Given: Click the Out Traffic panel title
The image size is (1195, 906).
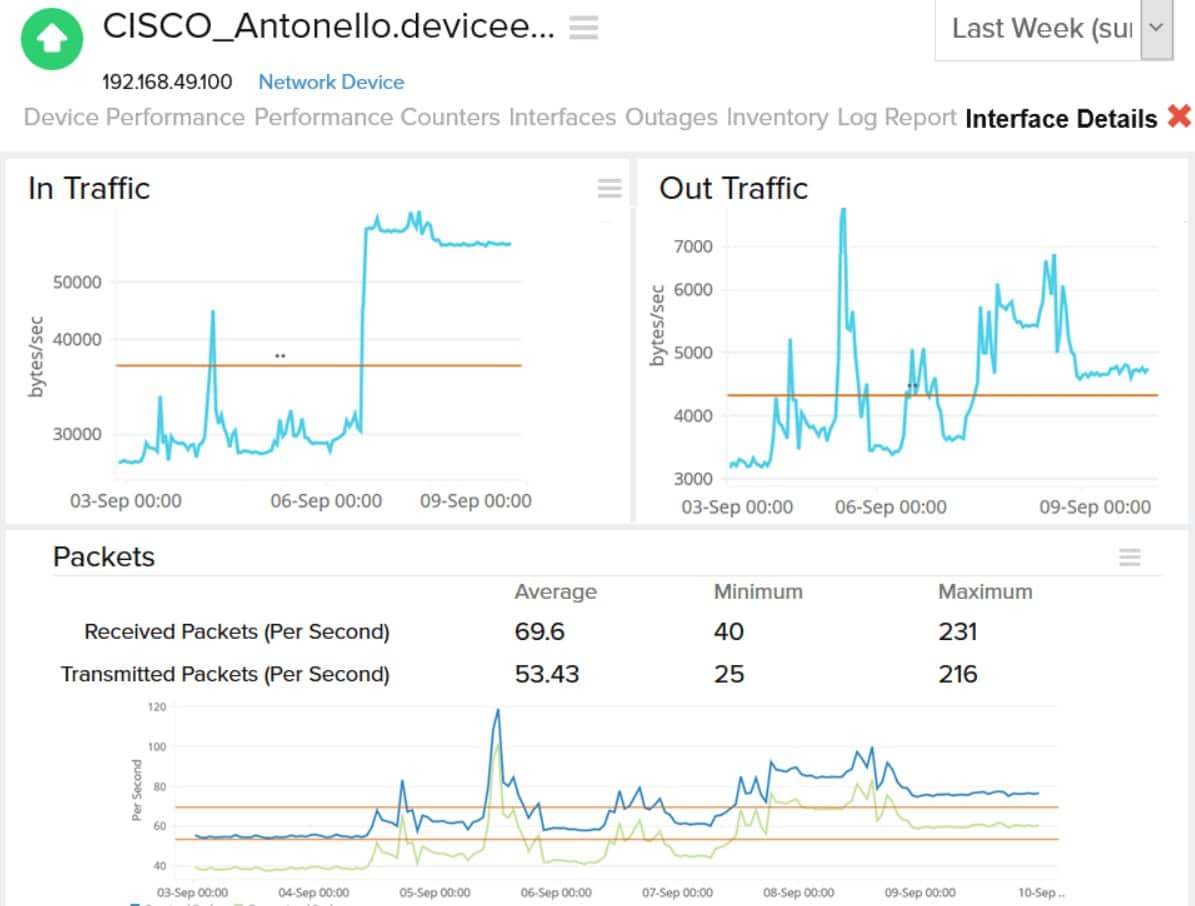Looking at the screenshot, I should [733, 188].
